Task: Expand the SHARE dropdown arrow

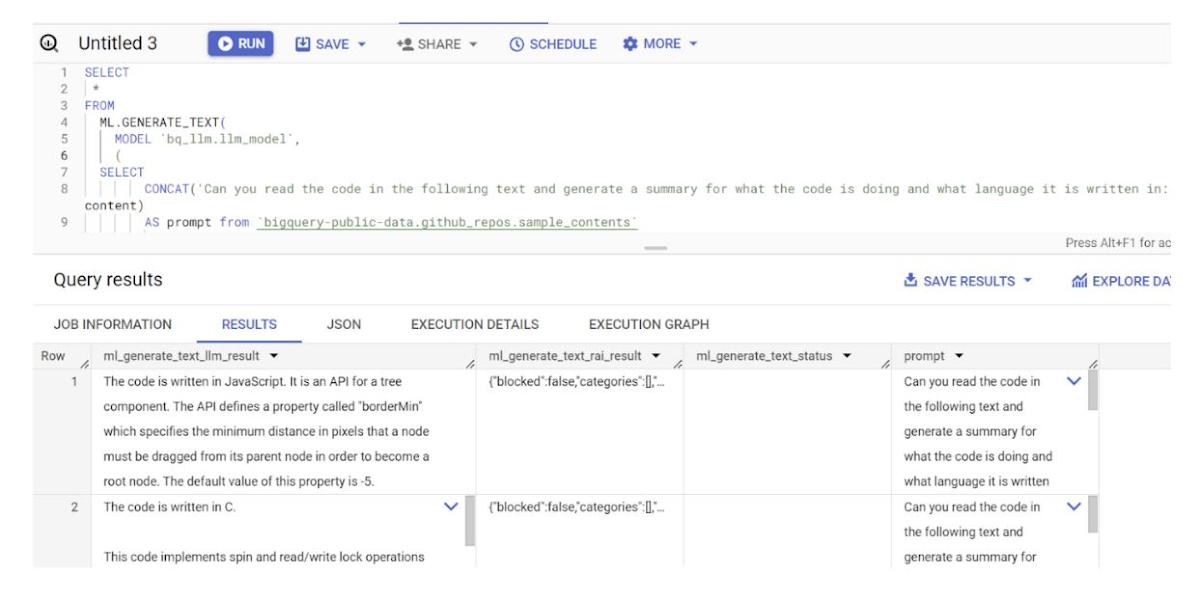Action: point(473,44)
